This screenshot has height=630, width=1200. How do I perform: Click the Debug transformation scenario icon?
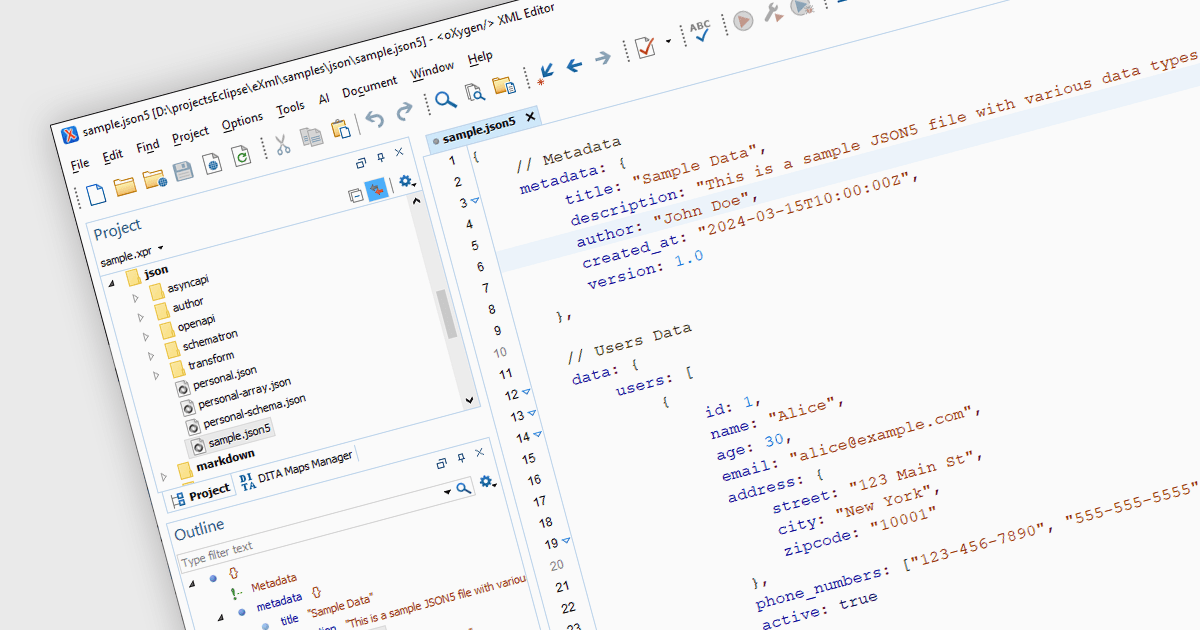point(801,7)
